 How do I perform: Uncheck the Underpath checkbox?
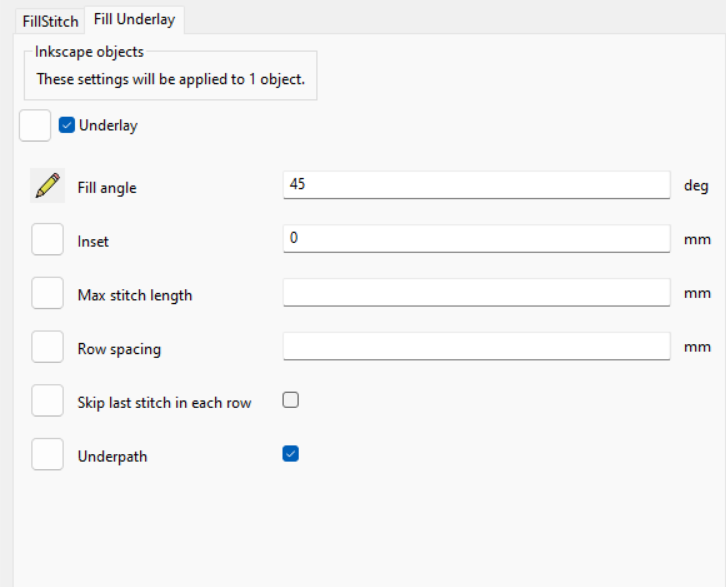pos(290,454)
